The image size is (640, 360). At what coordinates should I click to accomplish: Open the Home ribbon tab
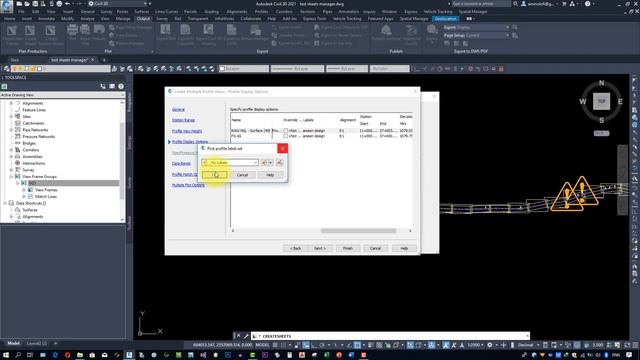pyautogui.click(x=9, y=19)
